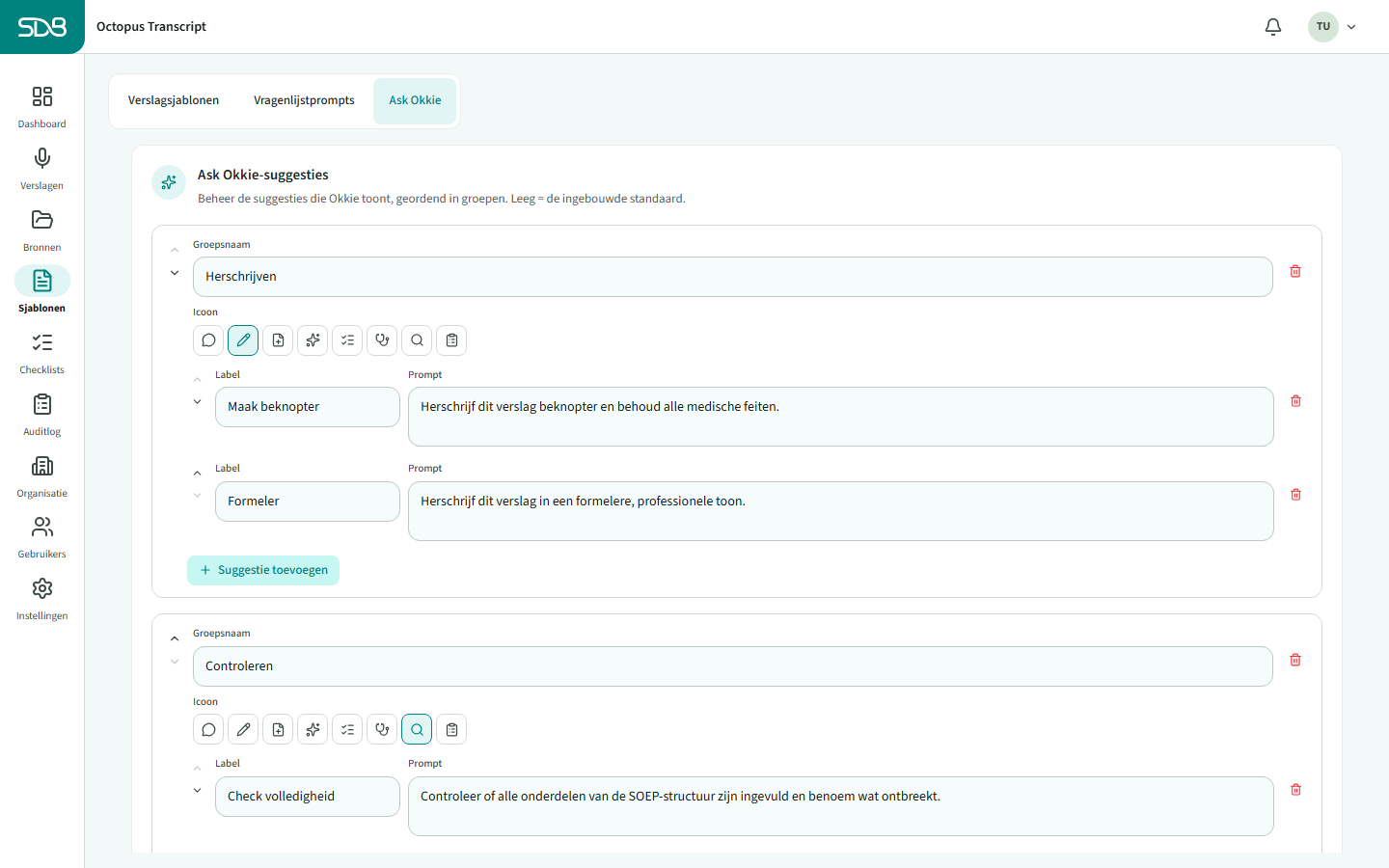Go to Verslagen microphone page
The width and height of the screenshot is (1389, 868).
point(41,168)
